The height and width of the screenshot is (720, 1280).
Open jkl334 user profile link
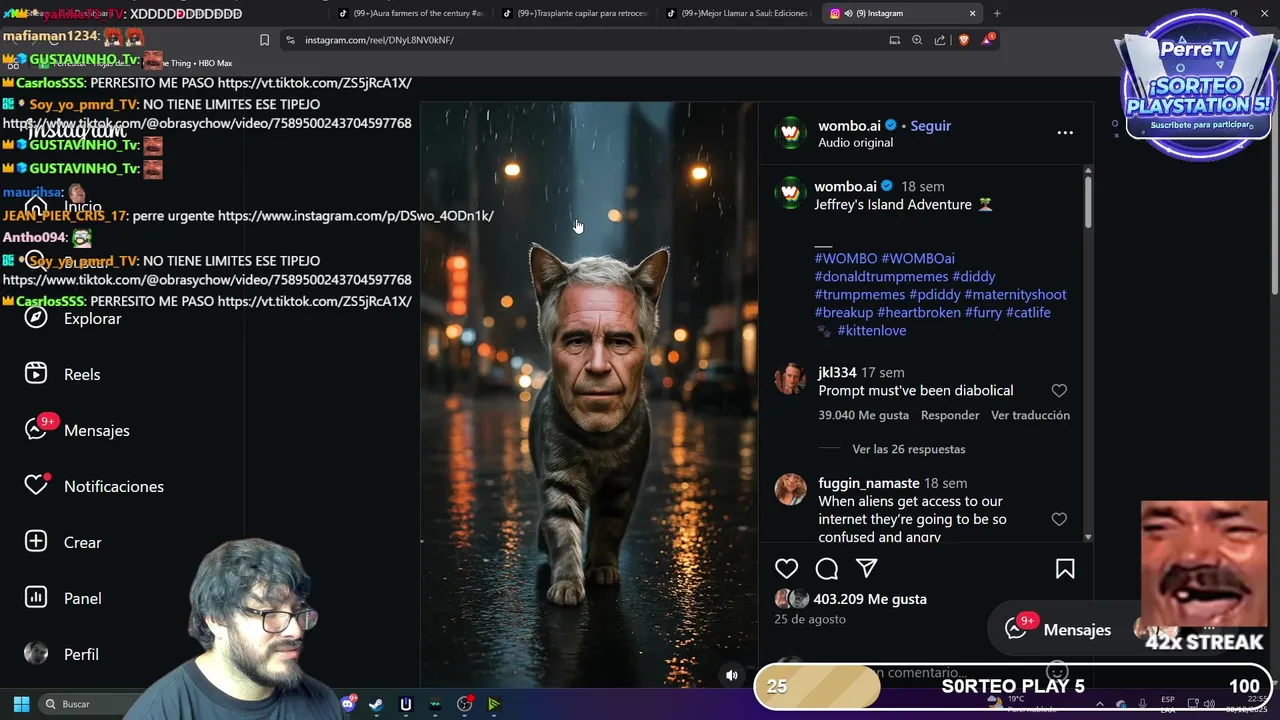point(837,373)
